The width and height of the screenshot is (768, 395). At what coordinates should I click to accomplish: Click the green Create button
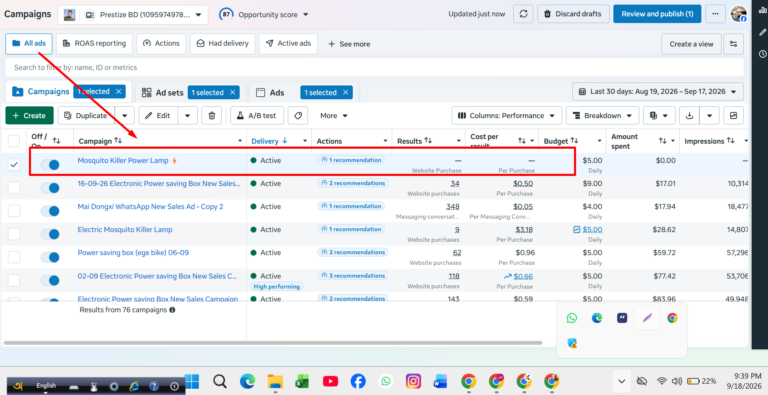click(x=29, y=116)
